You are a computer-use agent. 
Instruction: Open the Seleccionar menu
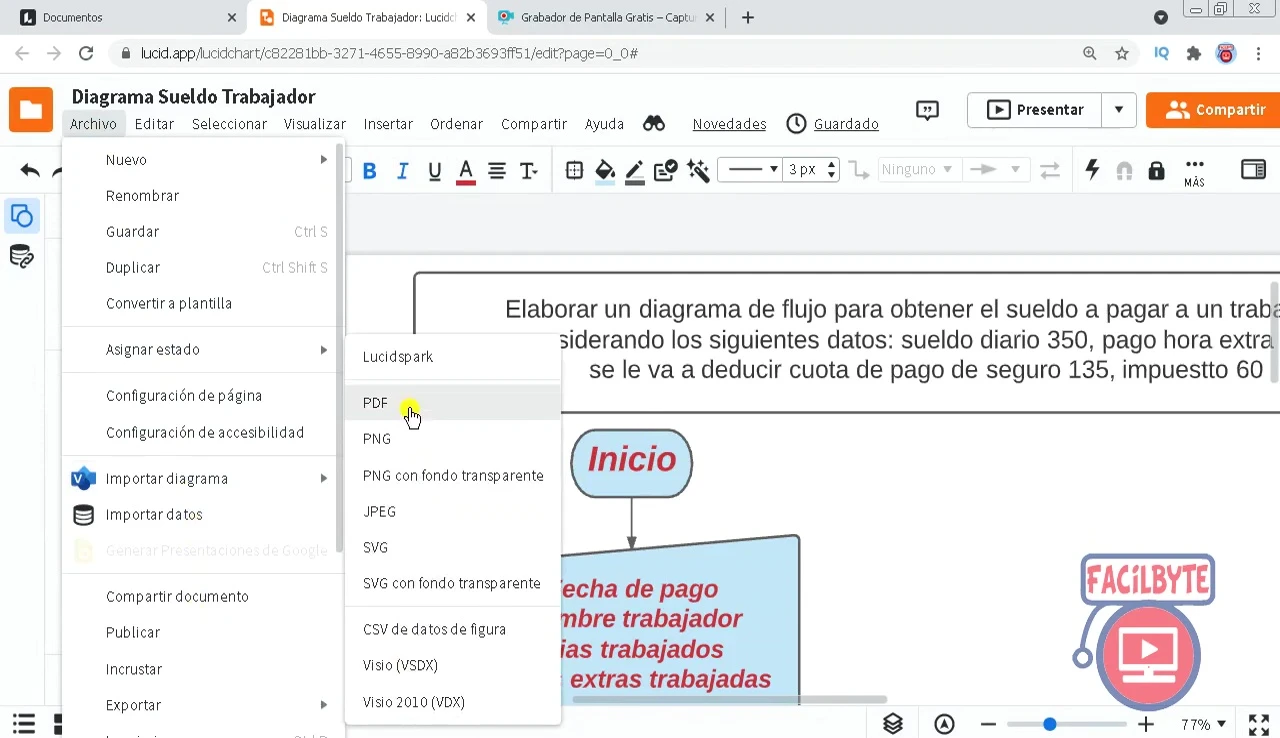(229, 124)
